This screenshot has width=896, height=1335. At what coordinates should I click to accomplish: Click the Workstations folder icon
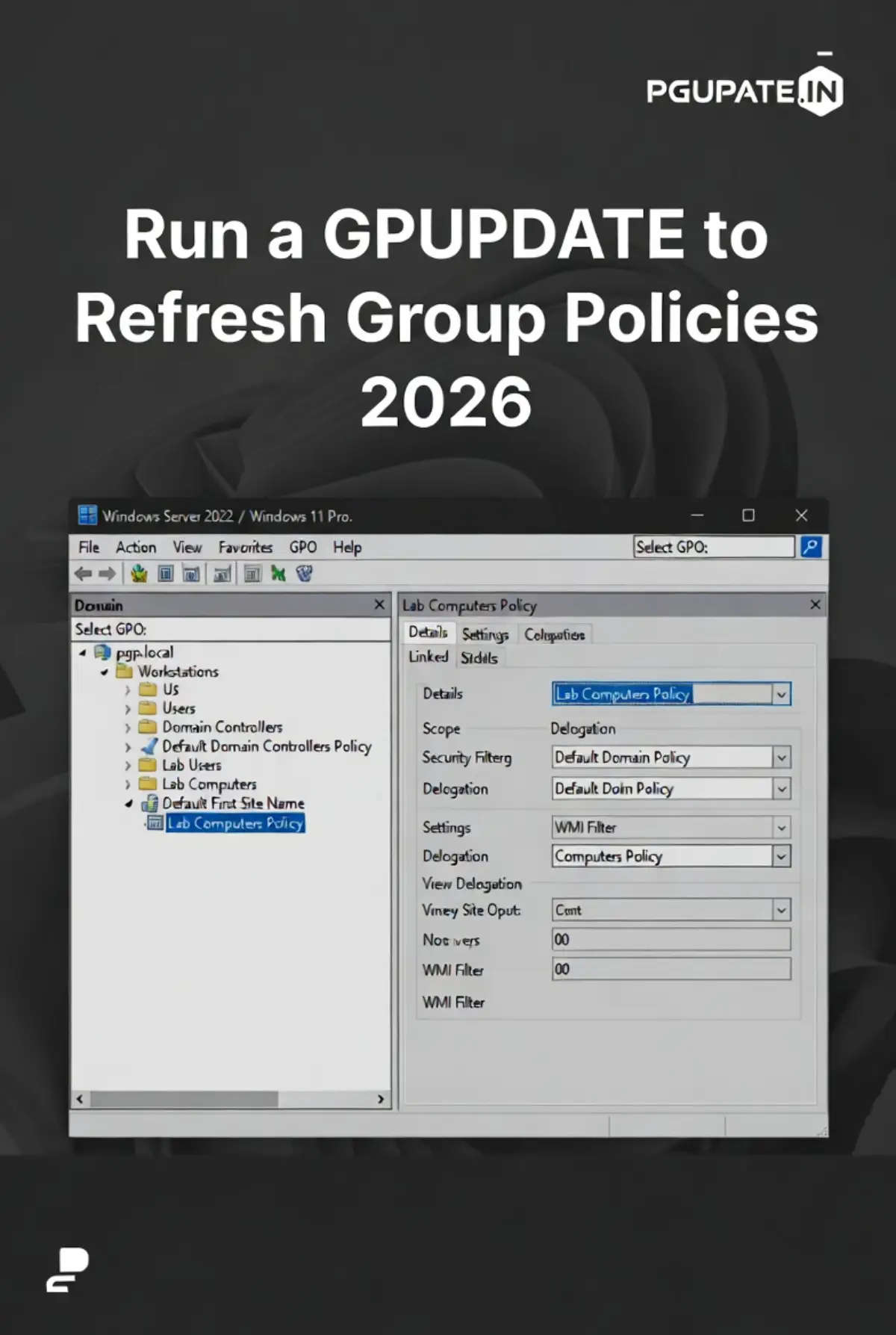click(x=124, y=671)
